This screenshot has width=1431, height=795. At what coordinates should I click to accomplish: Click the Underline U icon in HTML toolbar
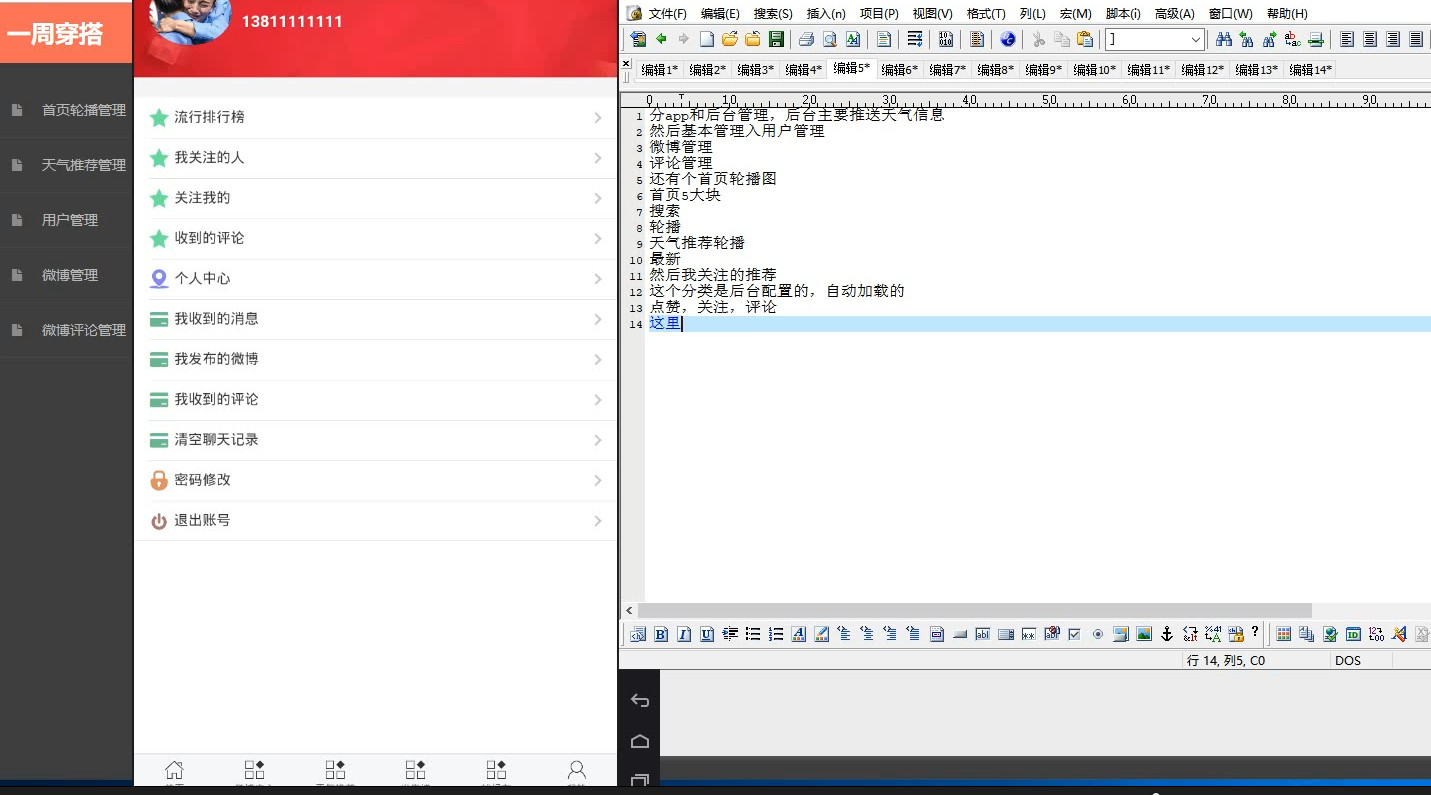pyautogui.click(x=707, y=634)
